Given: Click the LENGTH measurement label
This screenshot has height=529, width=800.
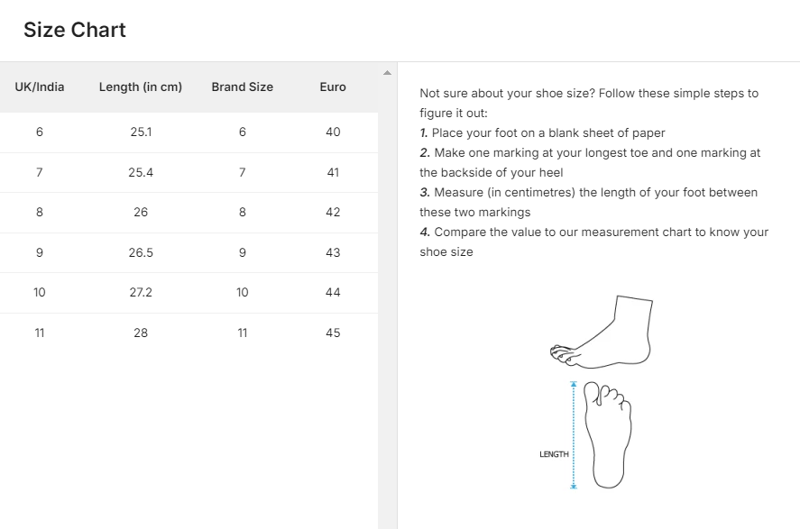Looking at the screenshot, I should 553,454.
